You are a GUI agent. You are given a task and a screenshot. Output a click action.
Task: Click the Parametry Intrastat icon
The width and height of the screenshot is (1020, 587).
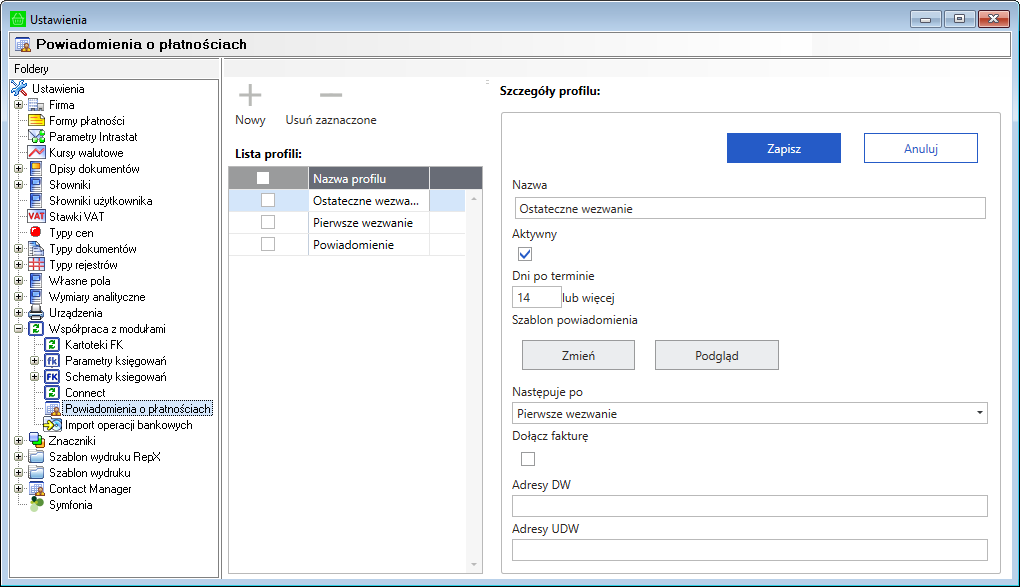(x=36, y=137)
